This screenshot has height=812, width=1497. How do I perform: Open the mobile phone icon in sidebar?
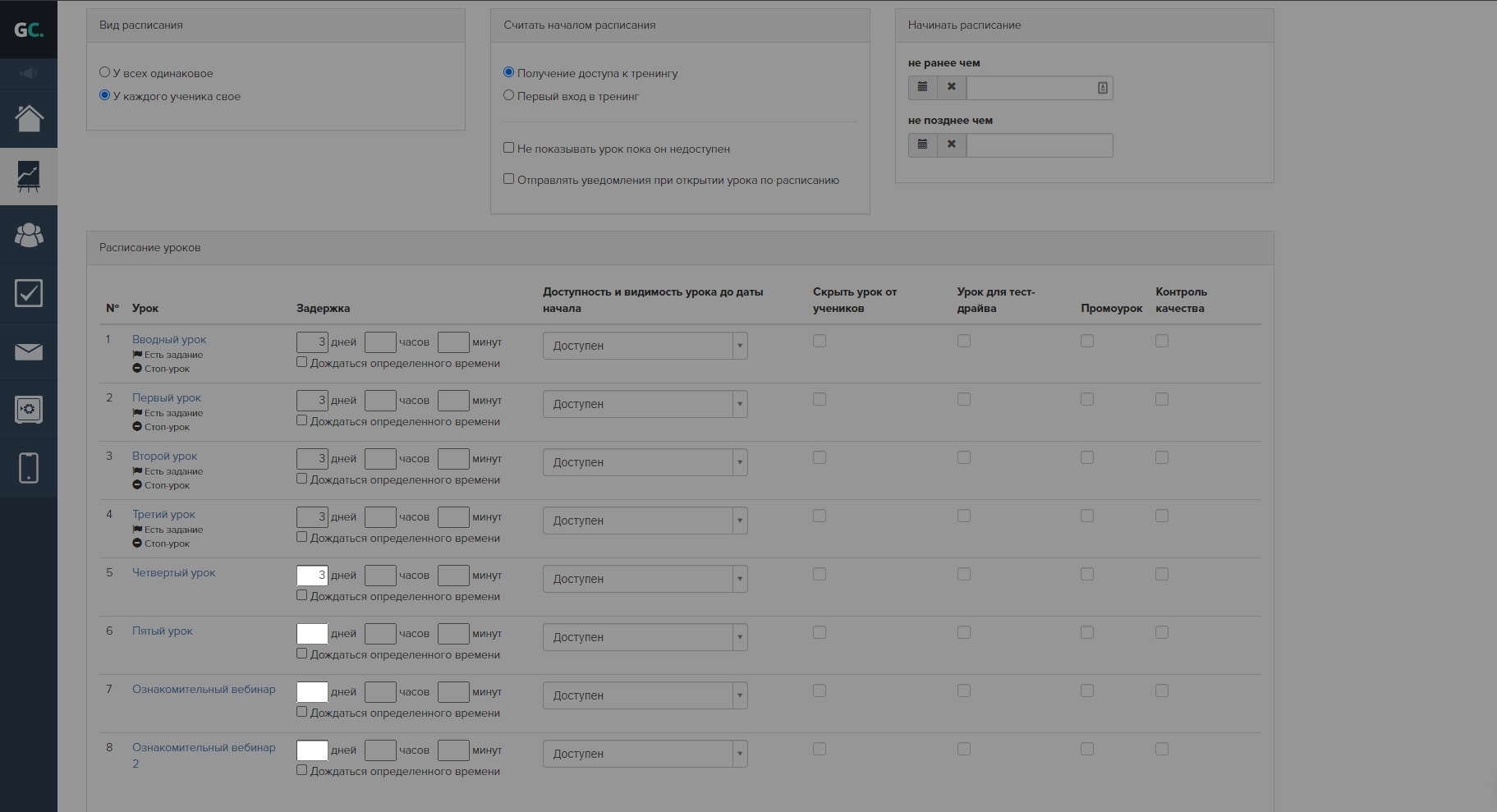pyautogui.click(x=29, y=468)
